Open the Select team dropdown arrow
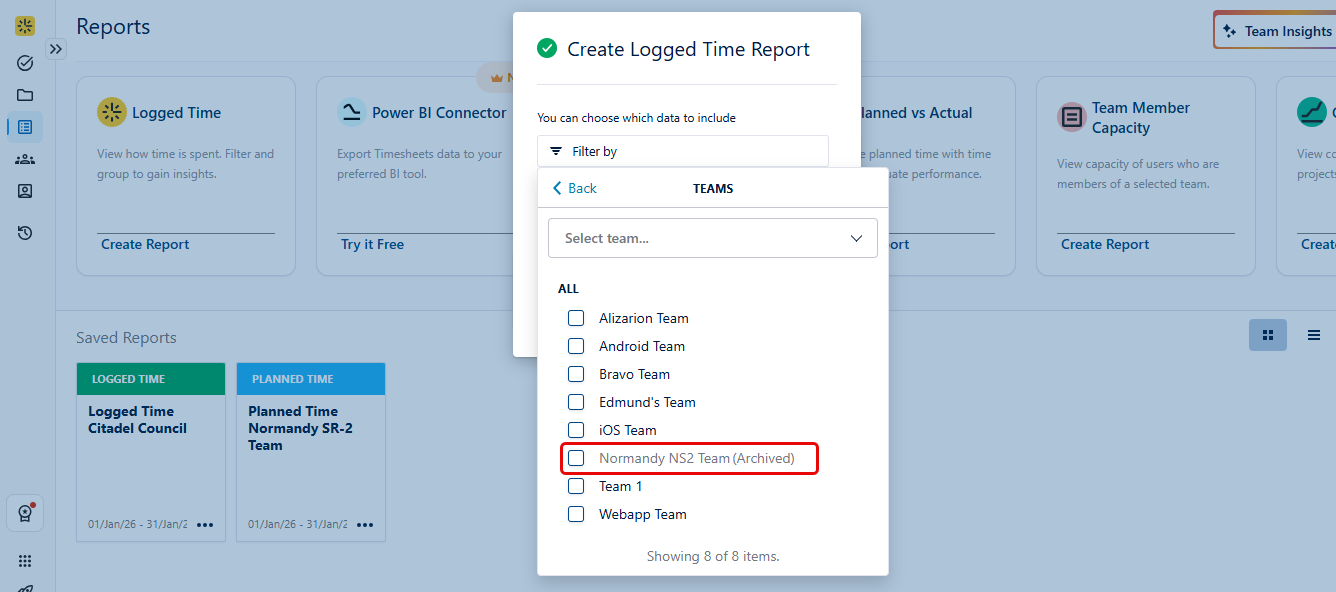Viewport: 1336px width, 592px height. [x=856, y=238]
